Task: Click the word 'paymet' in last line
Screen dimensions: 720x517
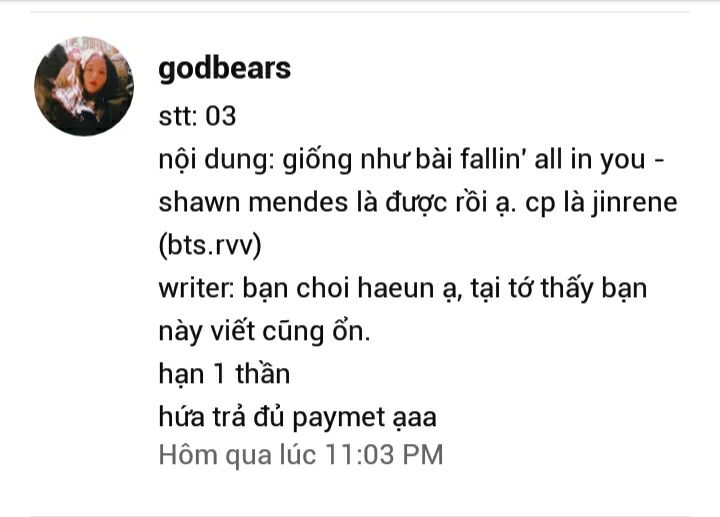Action: 338,418
